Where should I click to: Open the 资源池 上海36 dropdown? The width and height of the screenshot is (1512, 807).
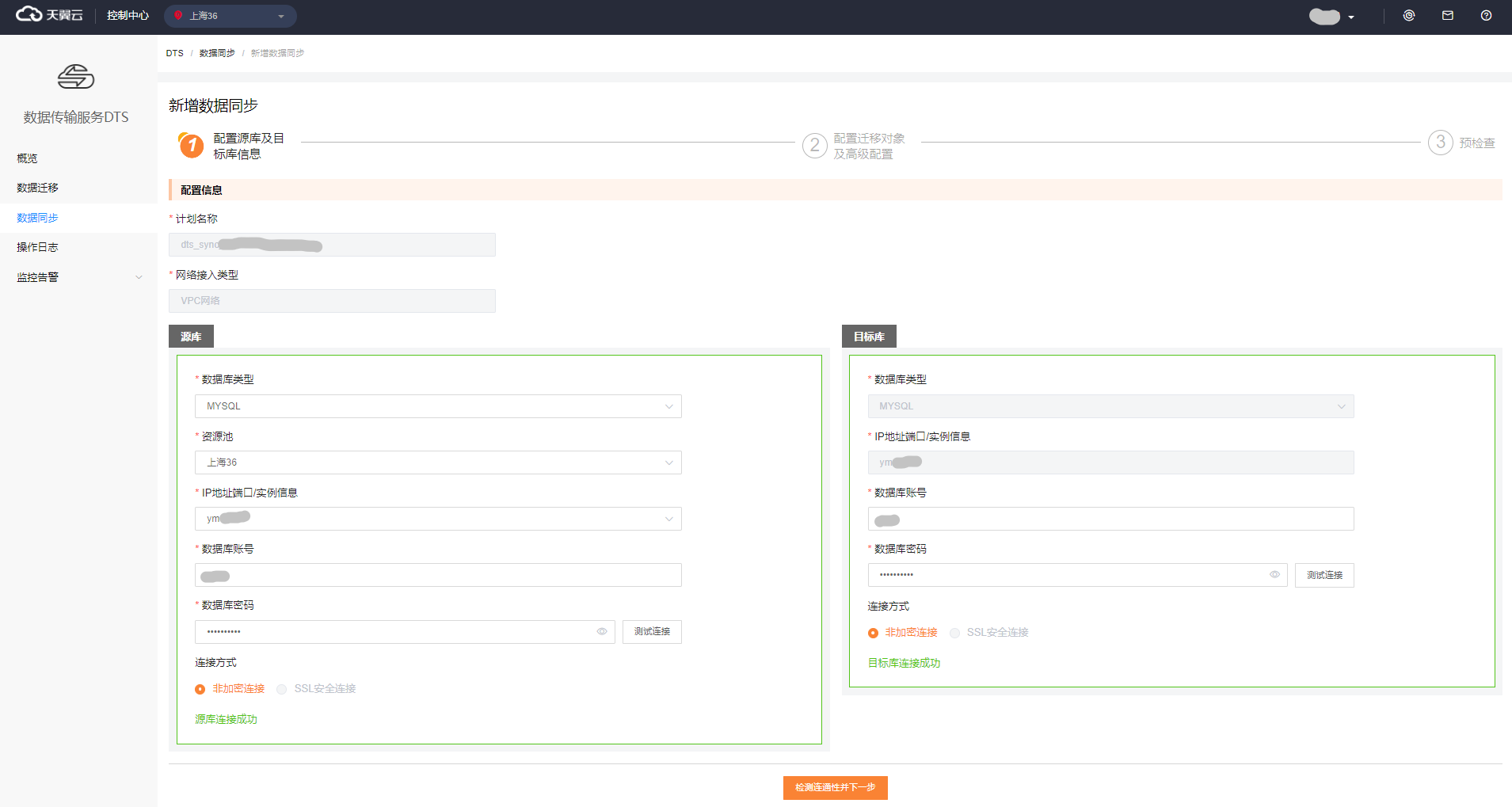click(x=437, y=463)
